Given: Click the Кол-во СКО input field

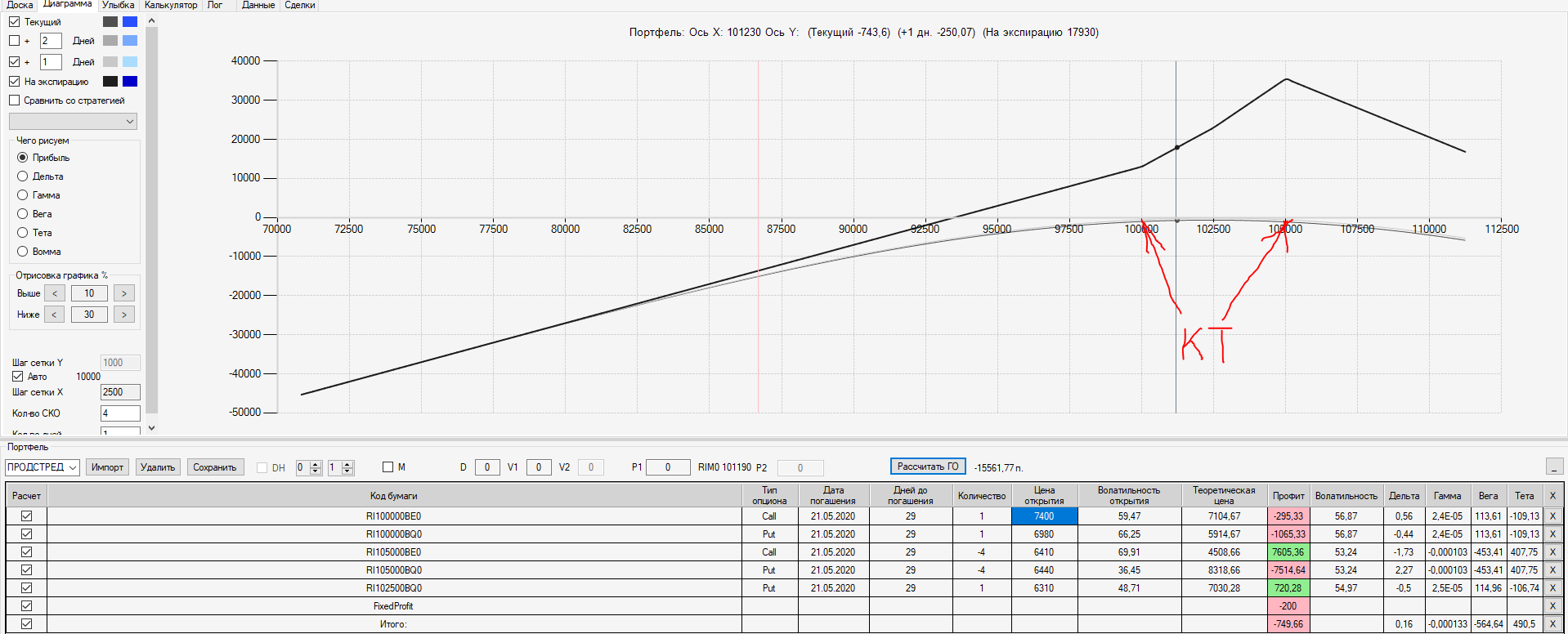Looking at the screenshot, I should coord(120,413).
